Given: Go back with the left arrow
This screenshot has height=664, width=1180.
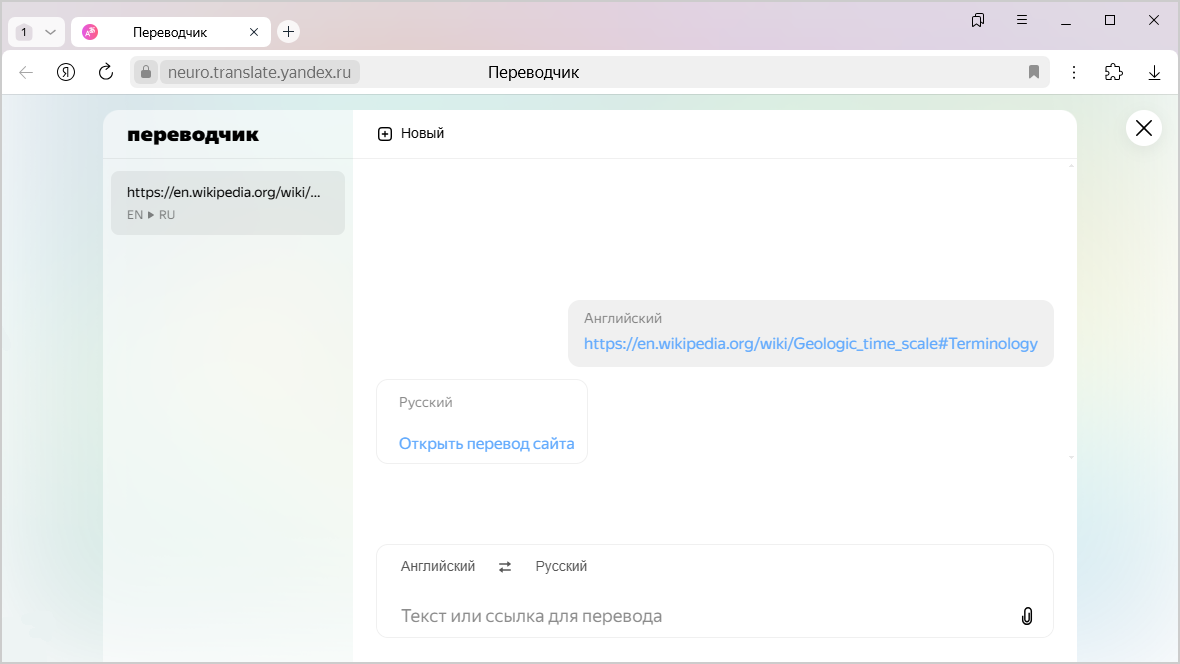Looking at the screenshot, I should point(26,72).
